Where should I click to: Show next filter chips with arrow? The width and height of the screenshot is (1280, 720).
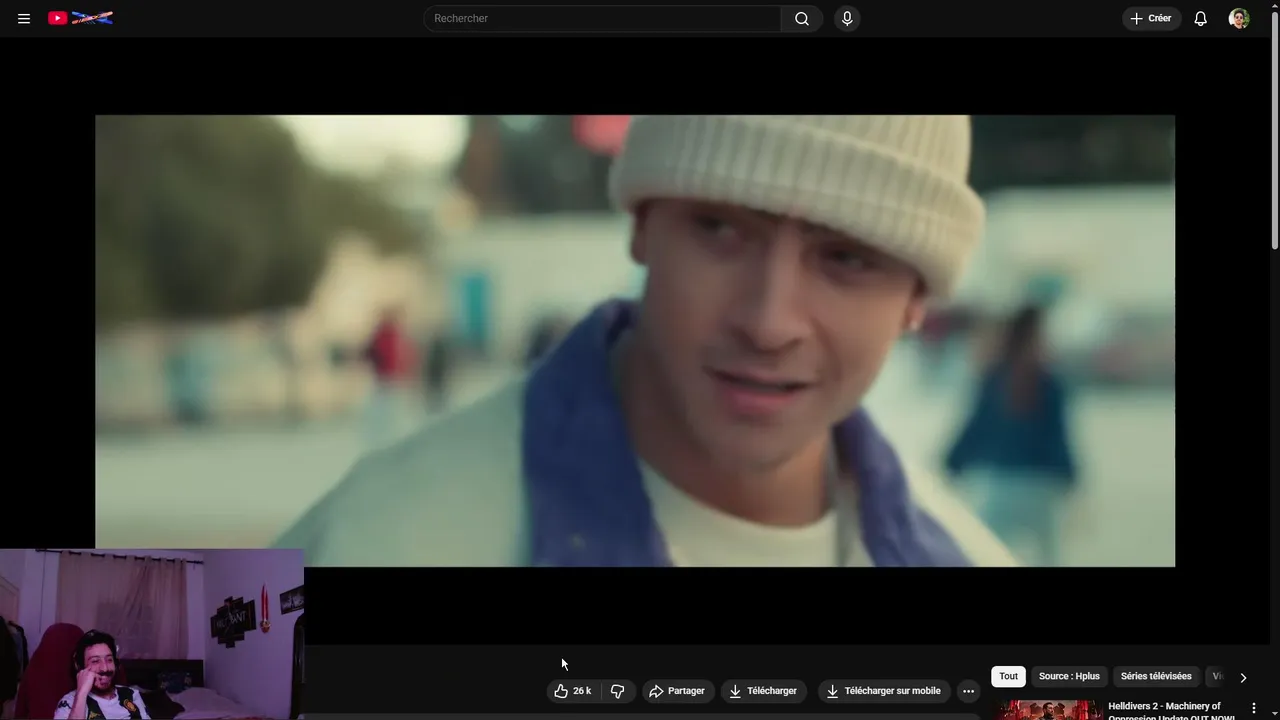click(1243, 677)
